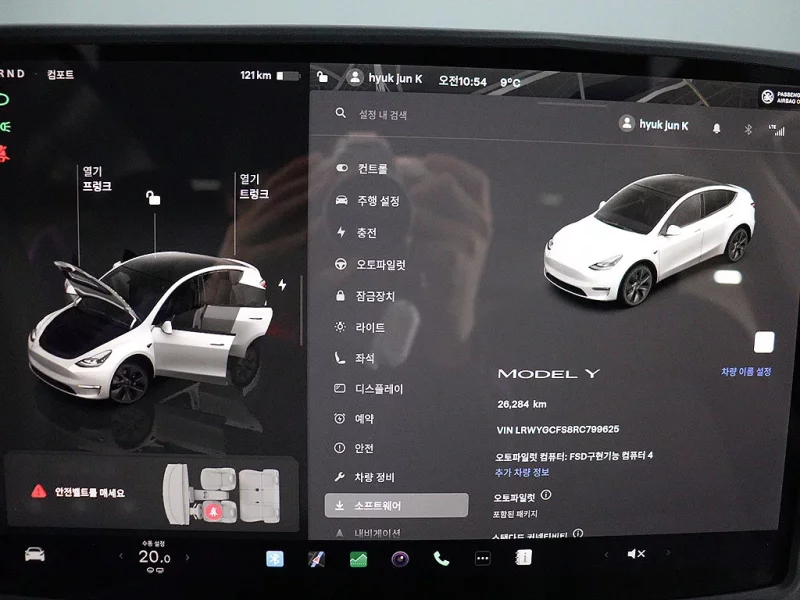Tap the car status icon at bottom left
Screen dimensions: 800x600
point(33,554)
